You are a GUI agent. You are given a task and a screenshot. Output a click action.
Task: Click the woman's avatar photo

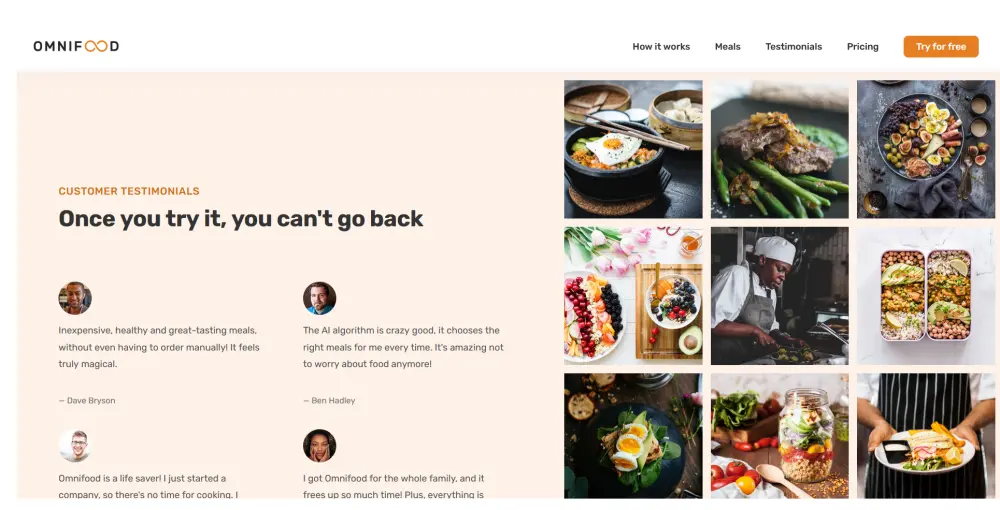click(320, 446)
